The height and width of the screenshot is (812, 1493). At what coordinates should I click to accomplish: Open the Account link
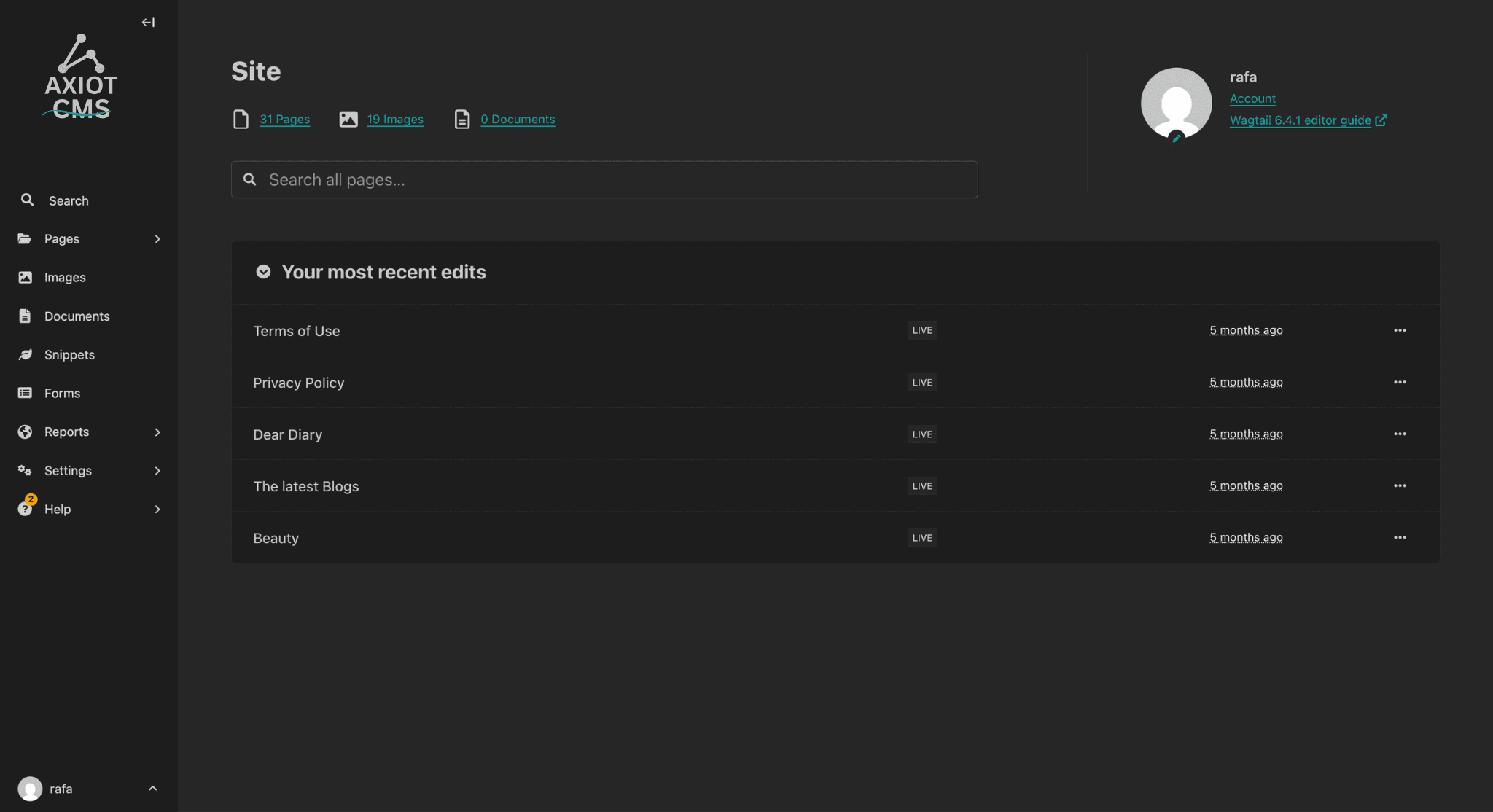pyautogui.click(x=1252, y=98)
